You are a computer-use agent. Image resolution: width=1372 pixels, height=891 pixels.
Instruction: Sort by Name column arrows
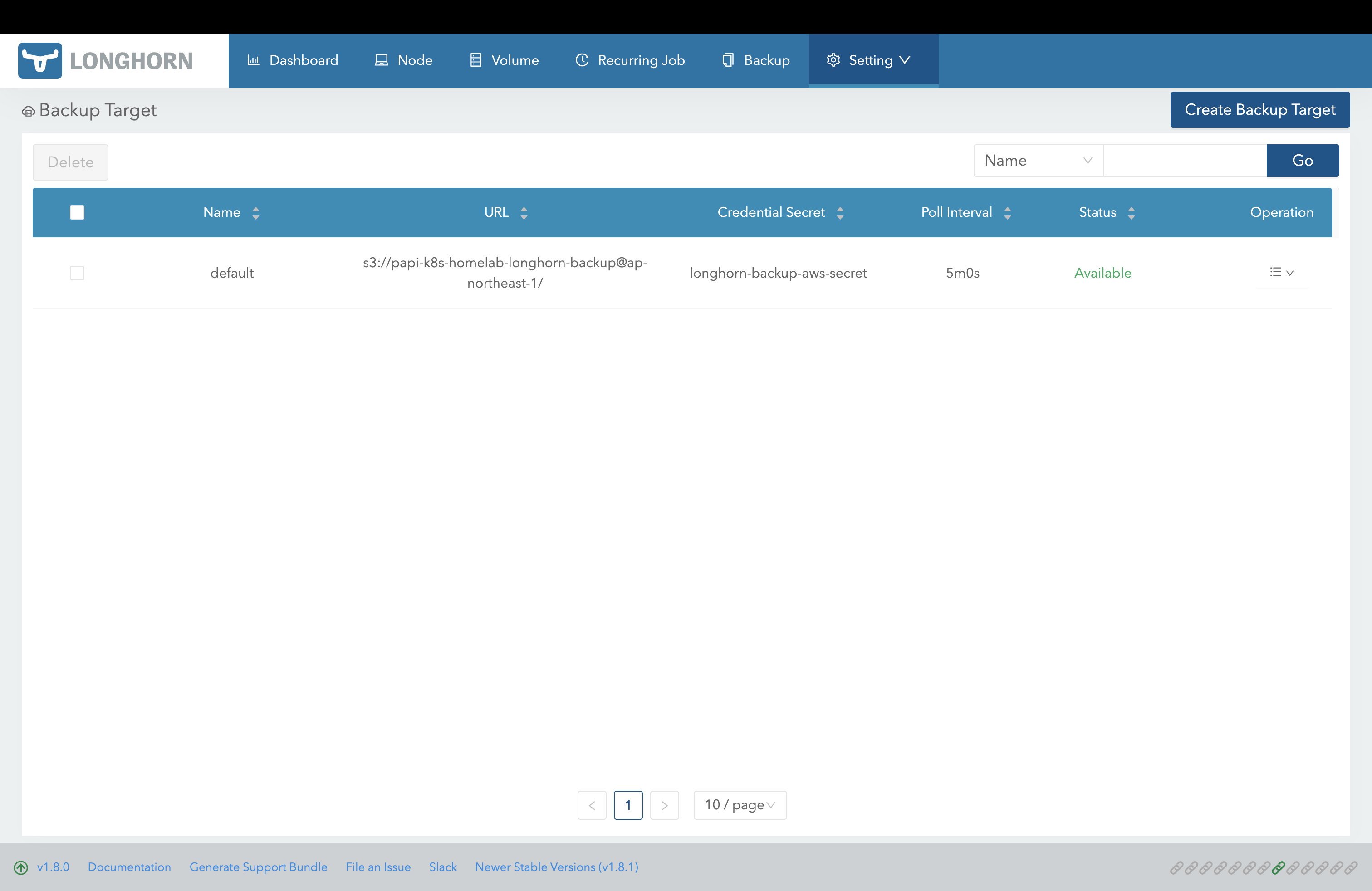pyautogui.click(x=256, y=213)
